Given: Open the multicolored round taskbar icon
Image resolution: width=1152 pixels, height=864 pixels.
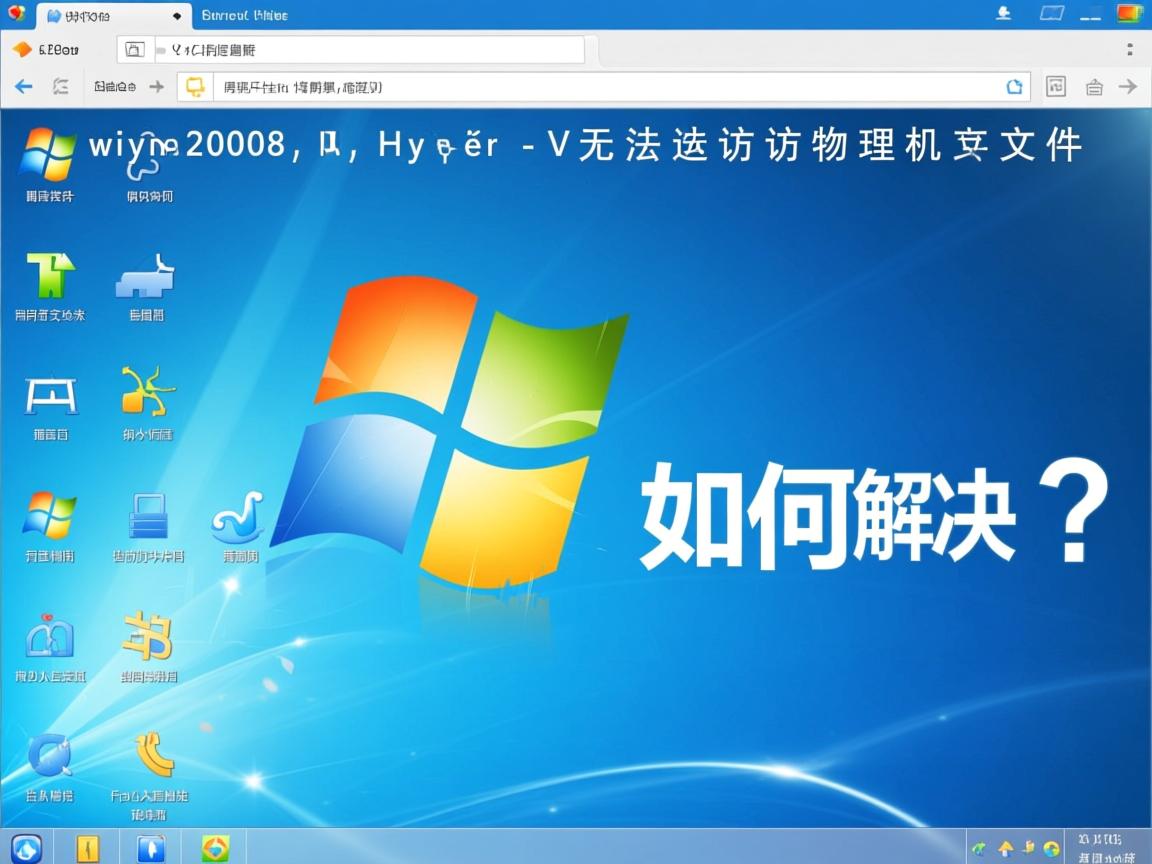Looking at the screenshot, I should coord(215,849).
